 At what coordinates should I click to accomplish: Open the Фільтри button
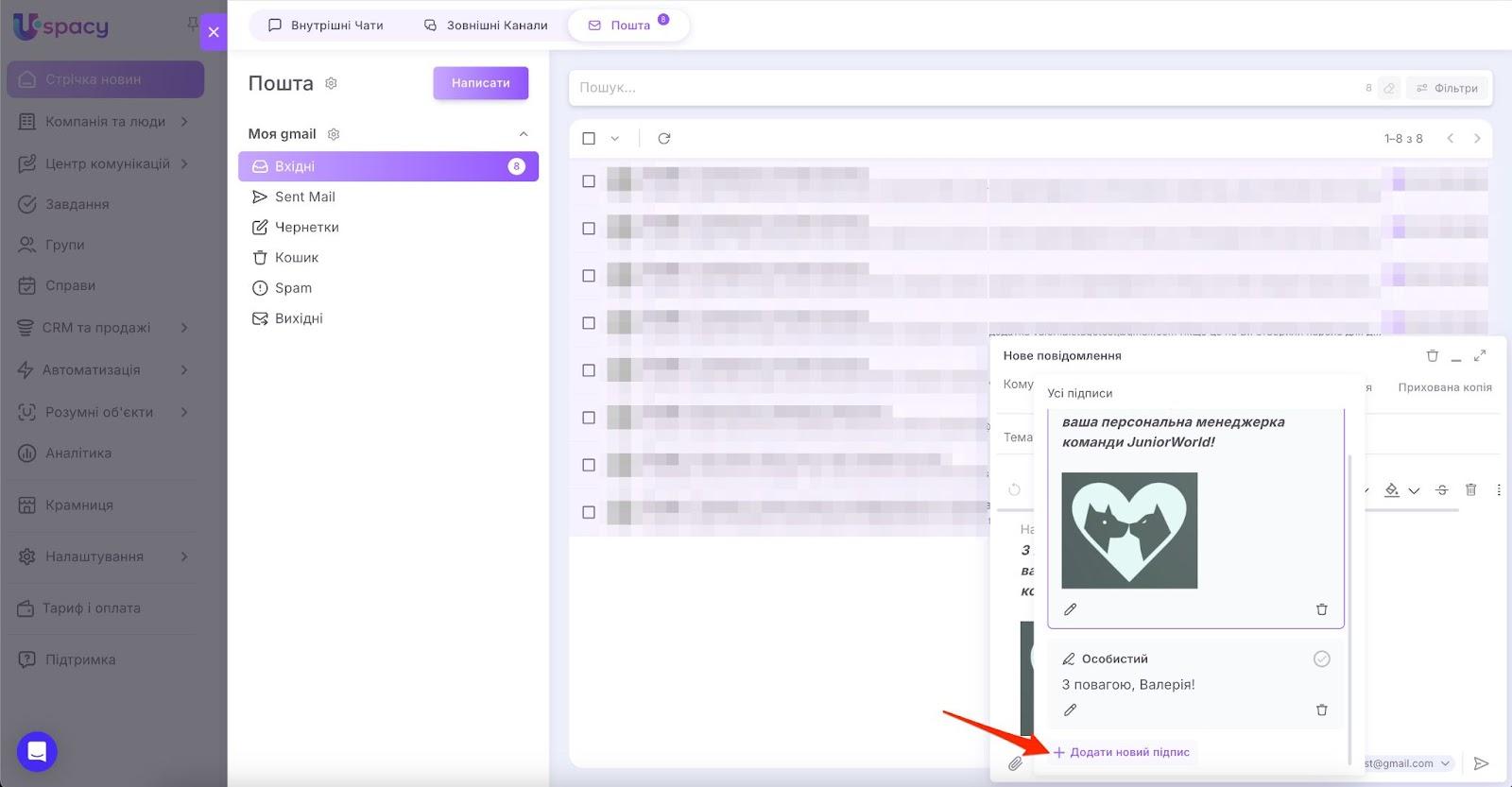pyautogui.click(x=1447, y=88)
